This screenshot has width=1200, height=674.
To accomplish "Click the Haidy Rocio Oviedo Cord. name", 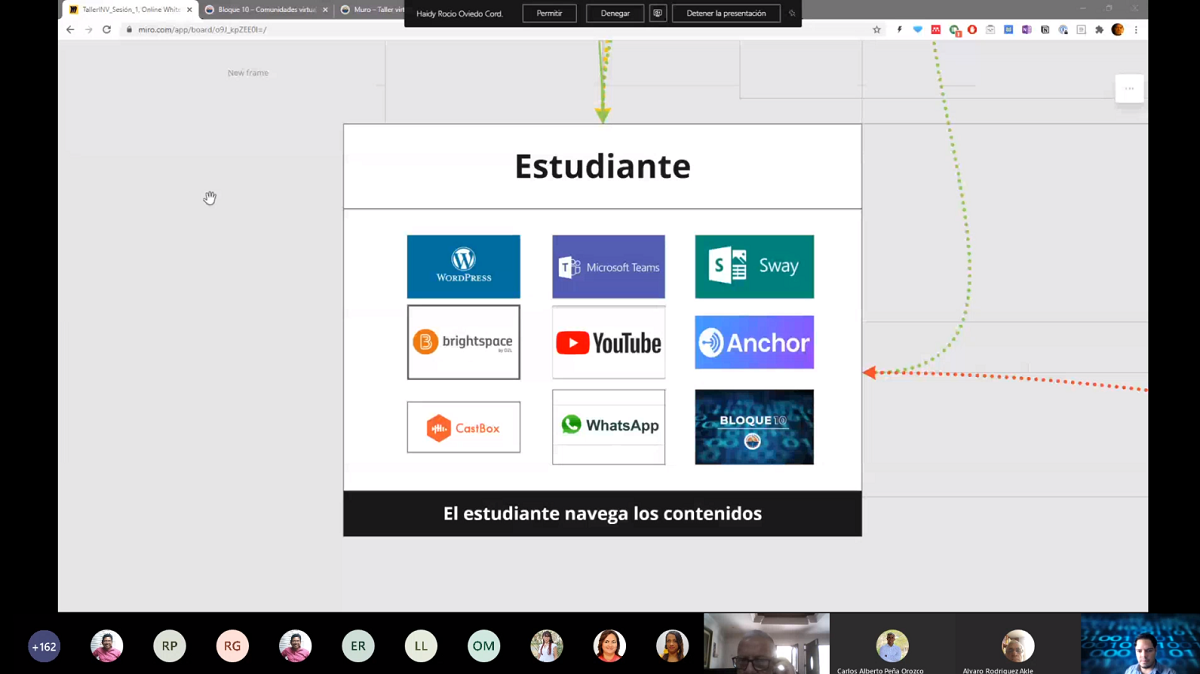I will [460, 14].
